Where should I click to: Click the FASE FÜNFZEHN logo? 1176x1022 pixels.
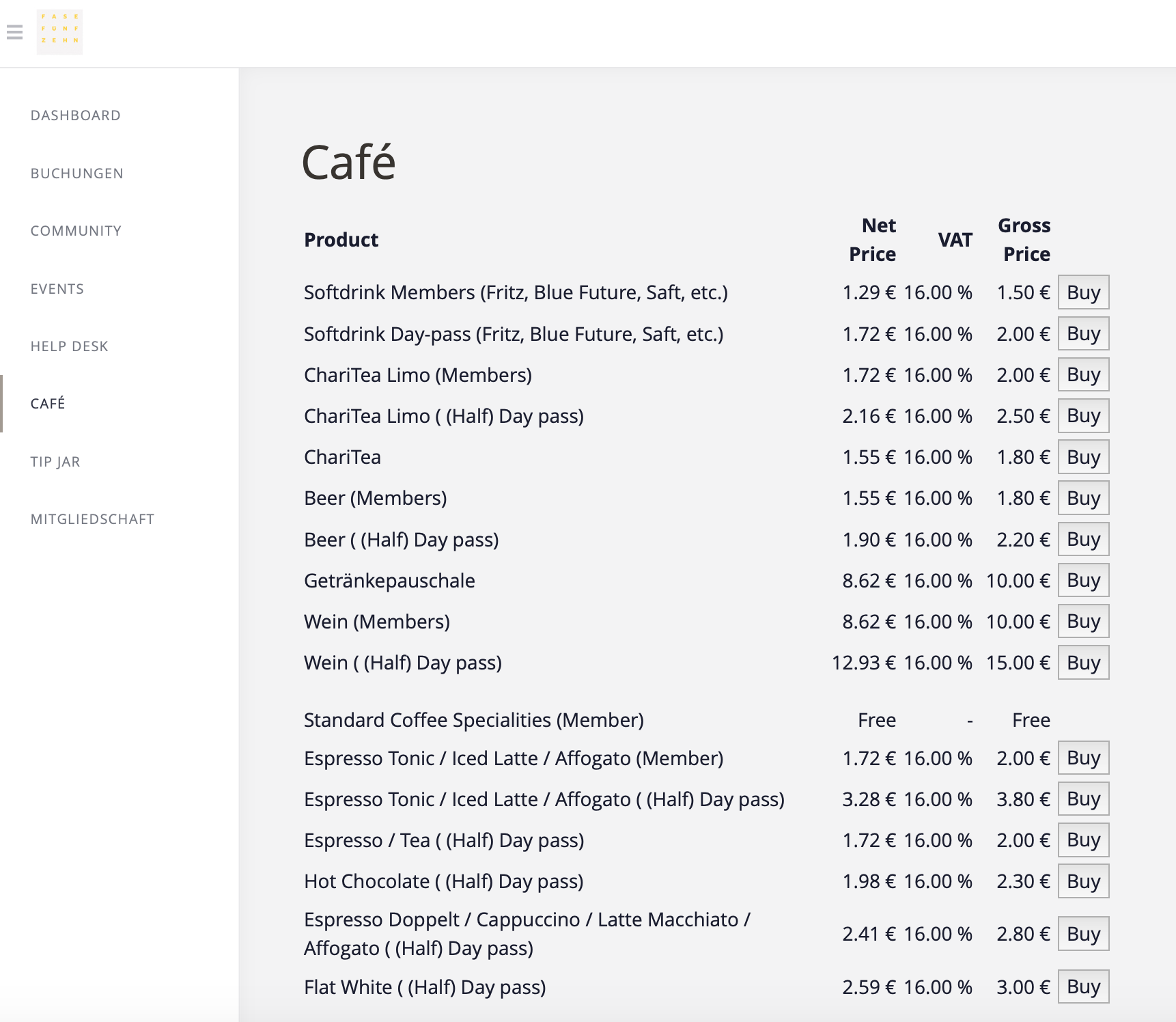tap(59, 31)
